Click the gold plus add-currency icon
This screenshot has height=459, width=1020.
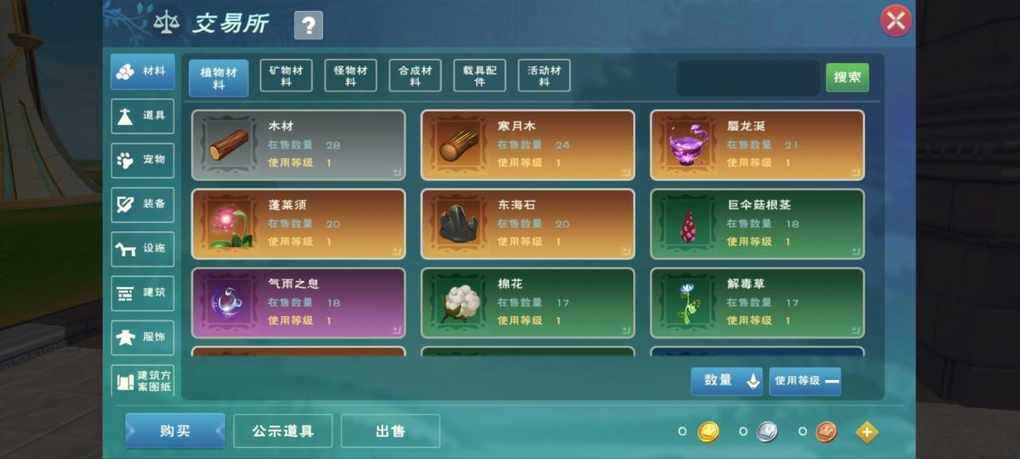coord(866,432)
